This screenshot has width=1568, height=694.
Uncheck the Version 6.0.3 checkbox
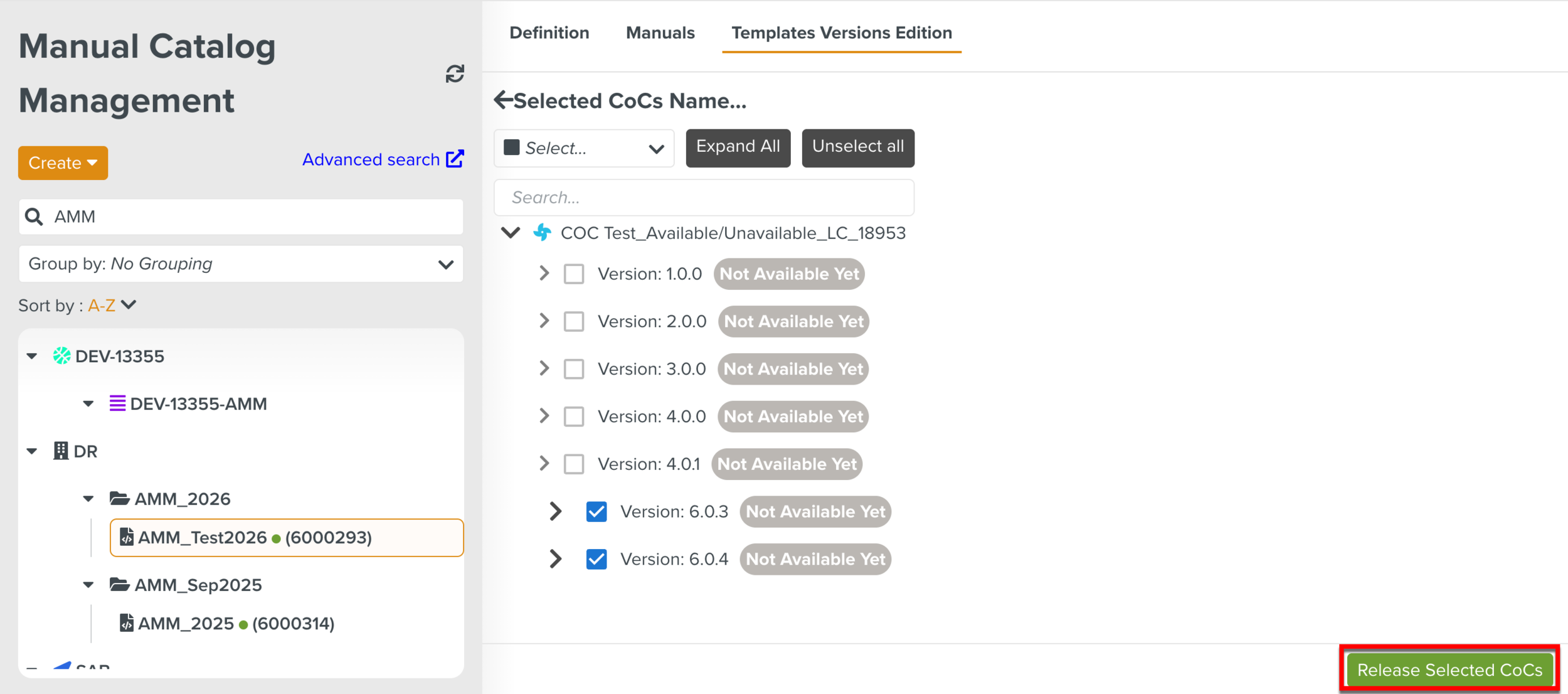coord(596,511)
